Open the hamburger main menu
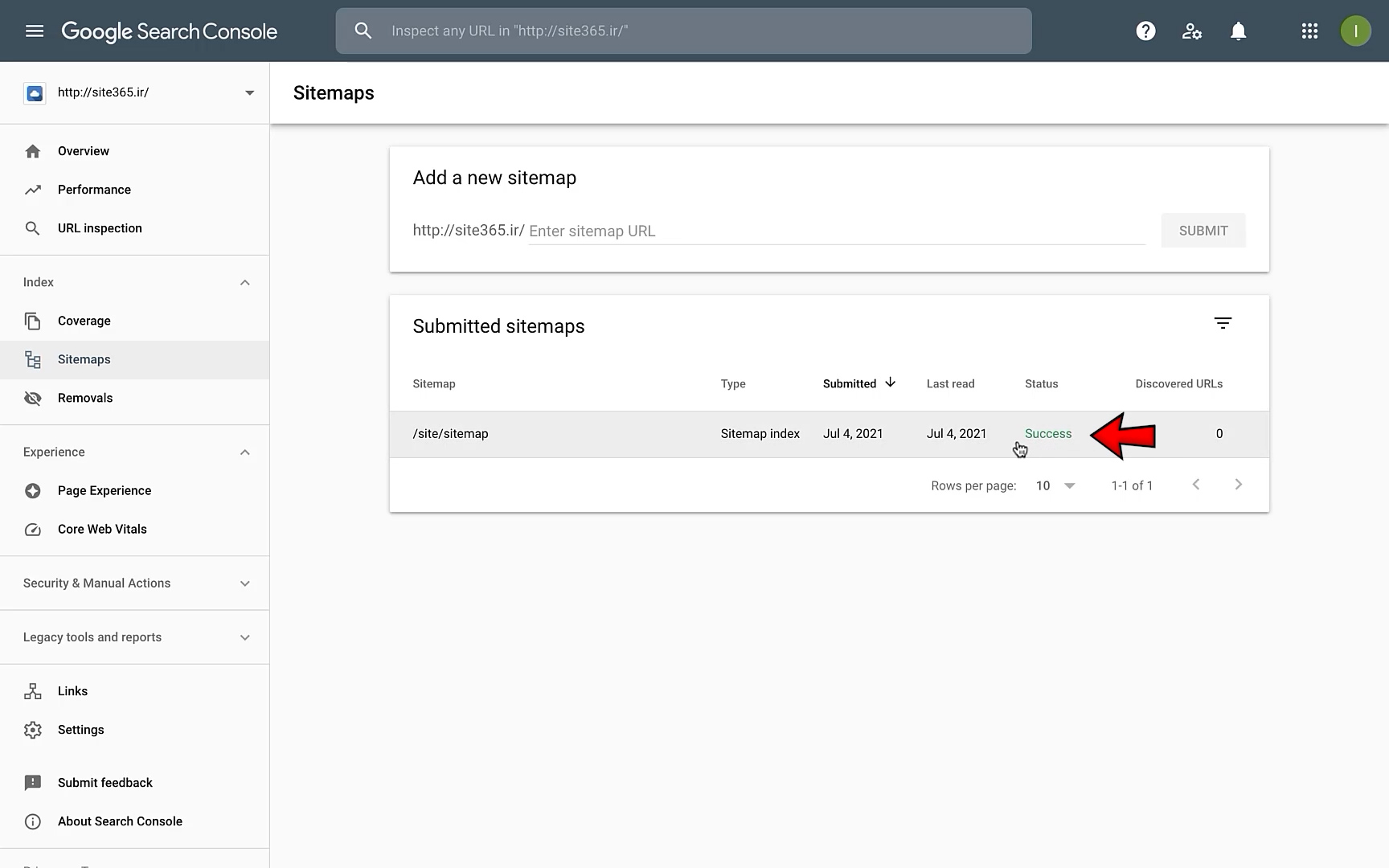 (34, 31)
